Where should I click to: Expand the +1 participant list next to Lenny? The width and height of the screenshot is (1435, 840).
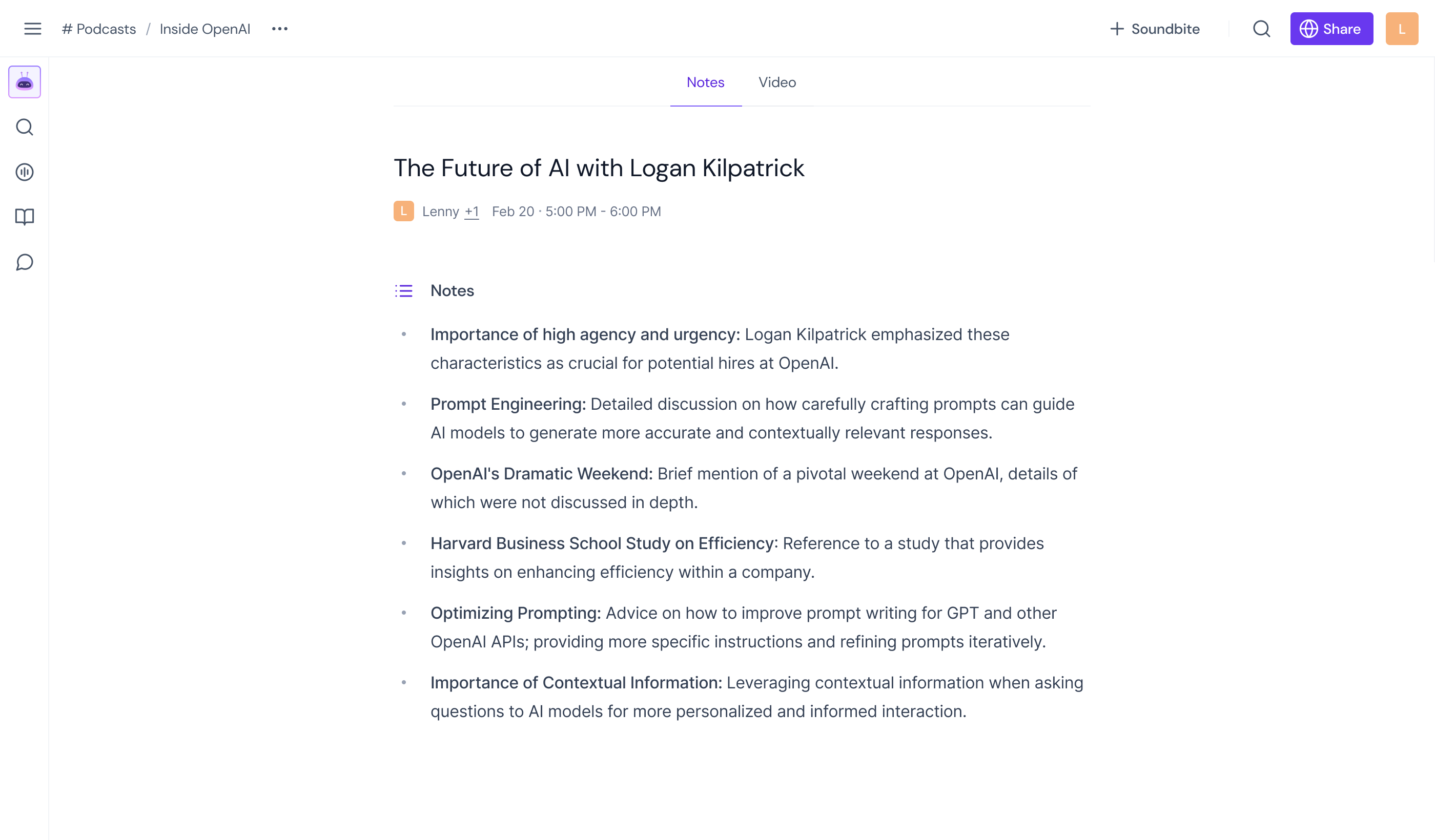click(x=471, y=211)
